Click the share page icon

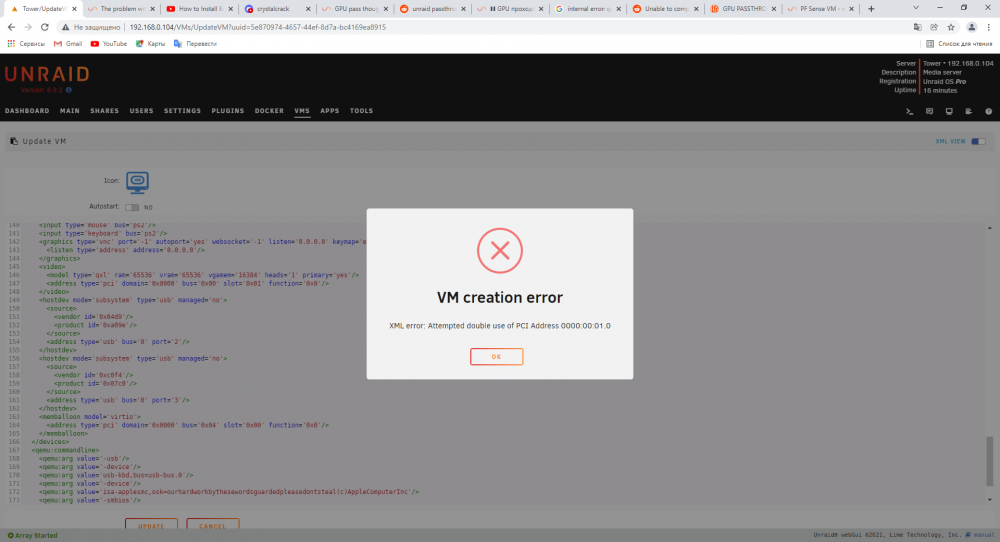934,27
